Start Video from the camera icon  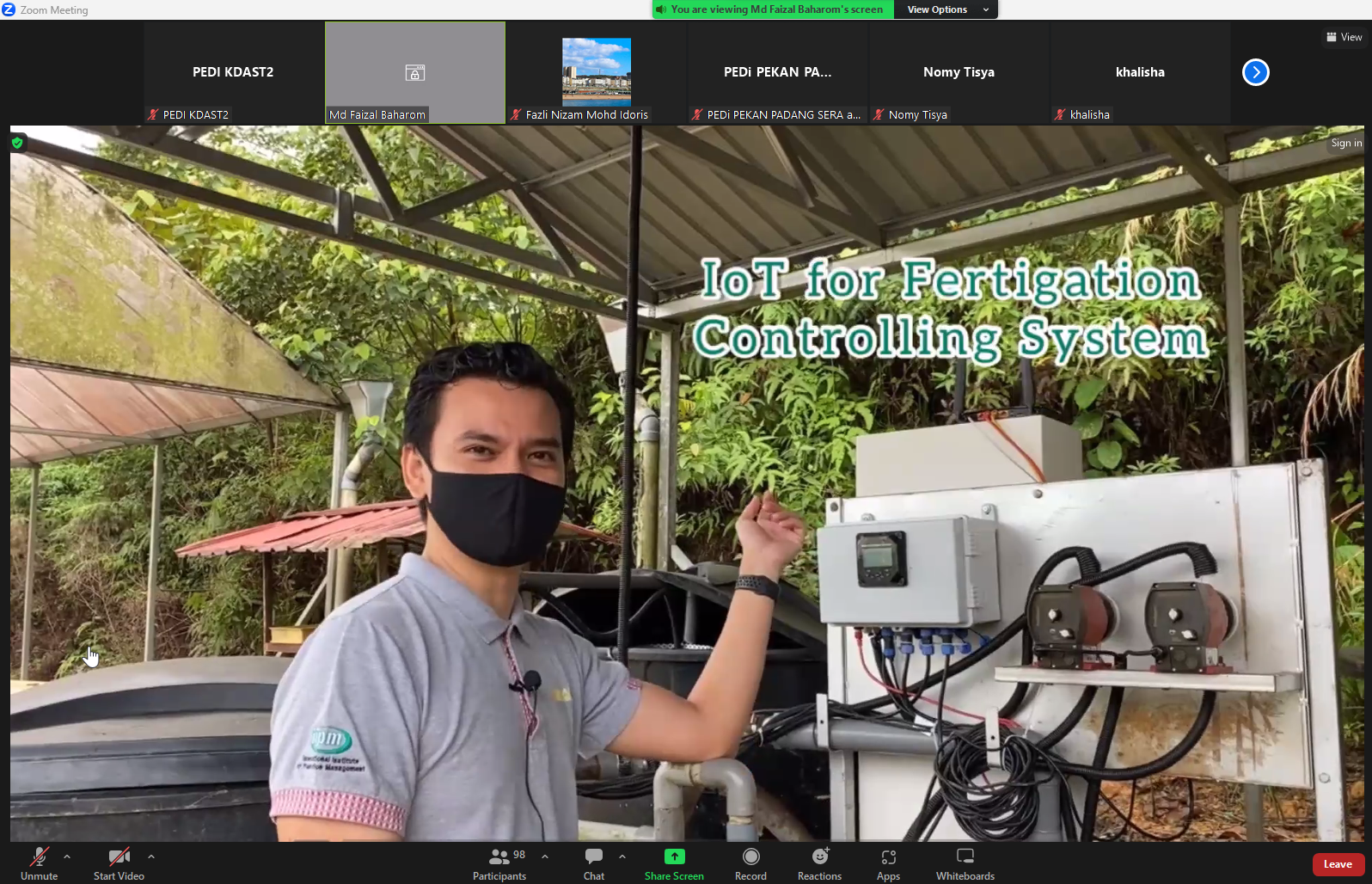click(119, 857)
